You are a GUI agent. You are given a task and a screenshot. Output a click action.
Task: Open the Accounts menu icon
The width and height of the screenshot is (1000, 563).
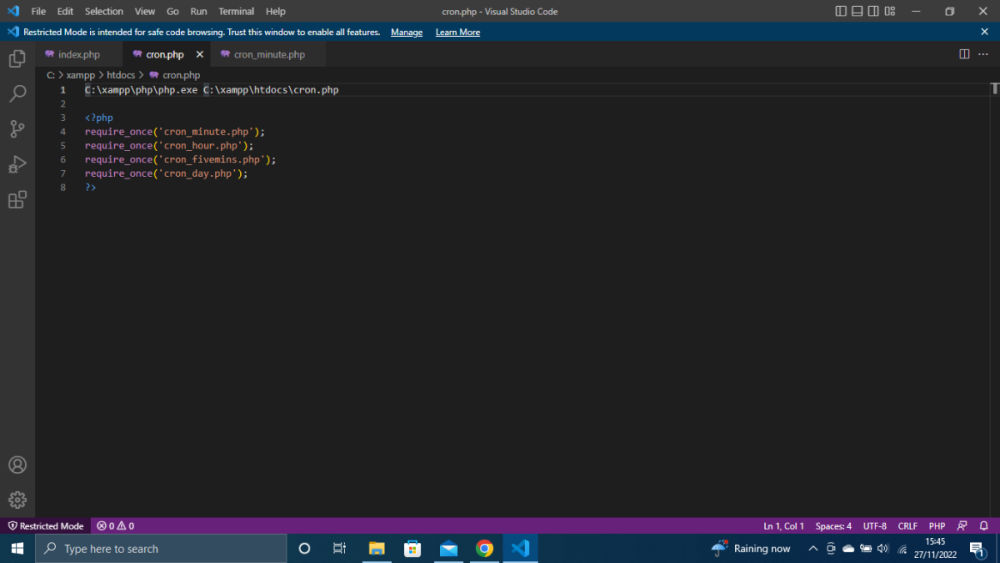17,465
